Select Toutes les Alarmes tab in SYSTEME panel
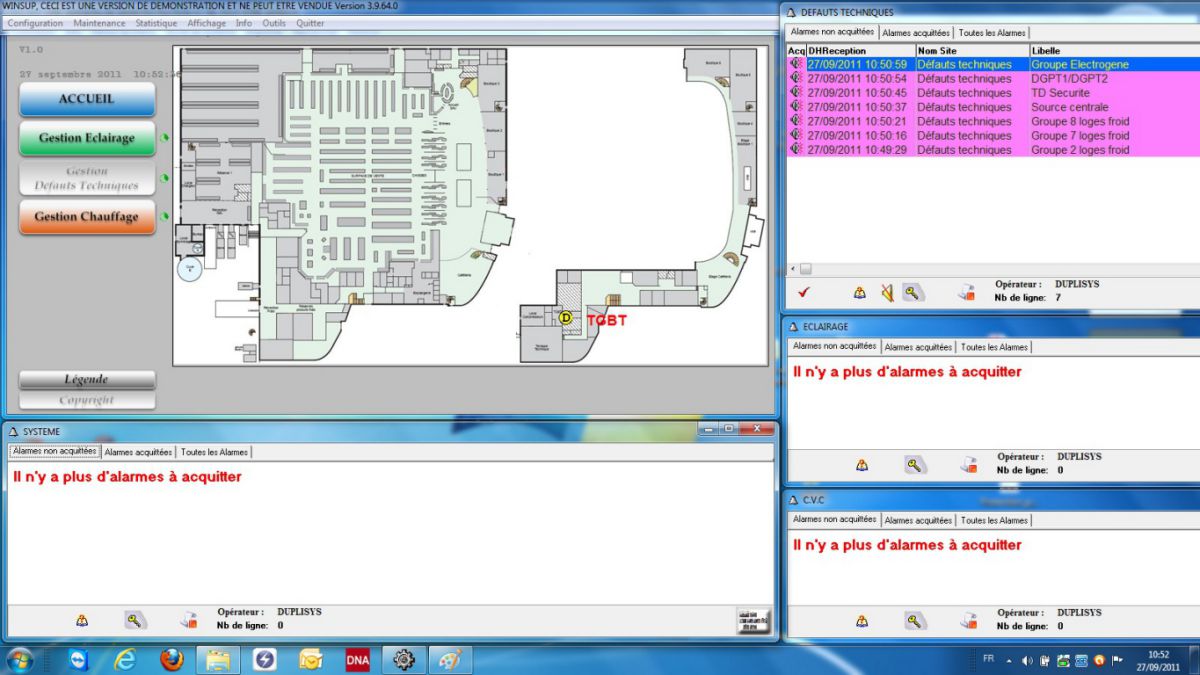Image resolution: width=1200 pixels, height=675 pixels. click(x=214, y=452)
